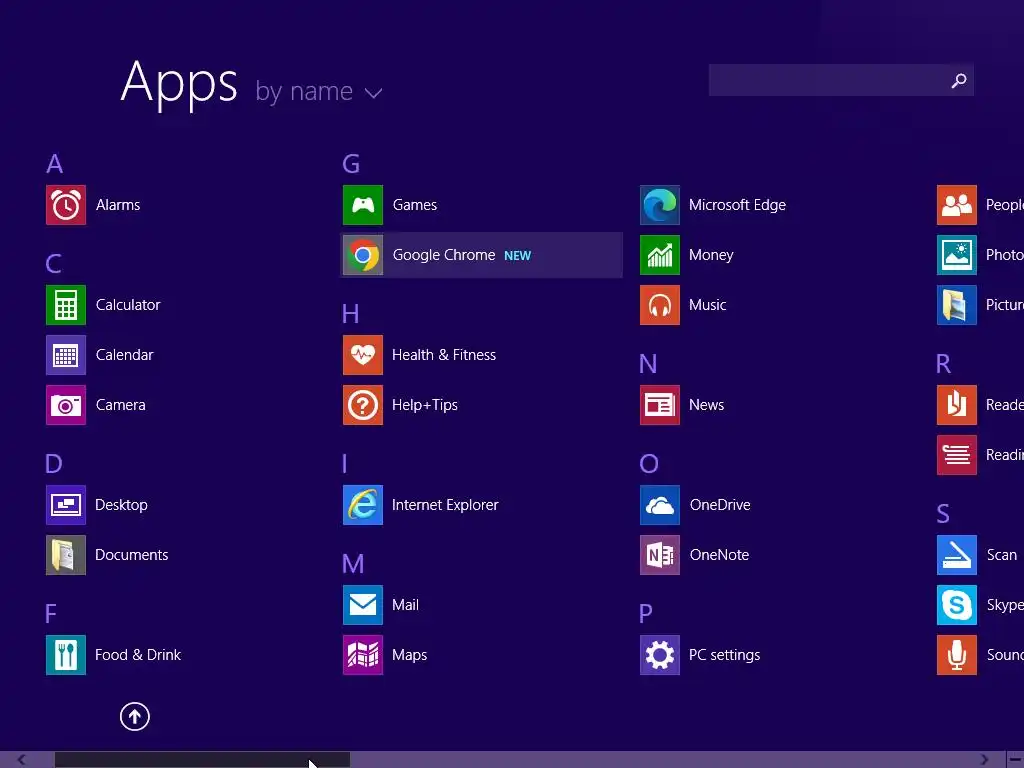Click the apps search field
Screen dimensions: 1024x768
point(841,80)
